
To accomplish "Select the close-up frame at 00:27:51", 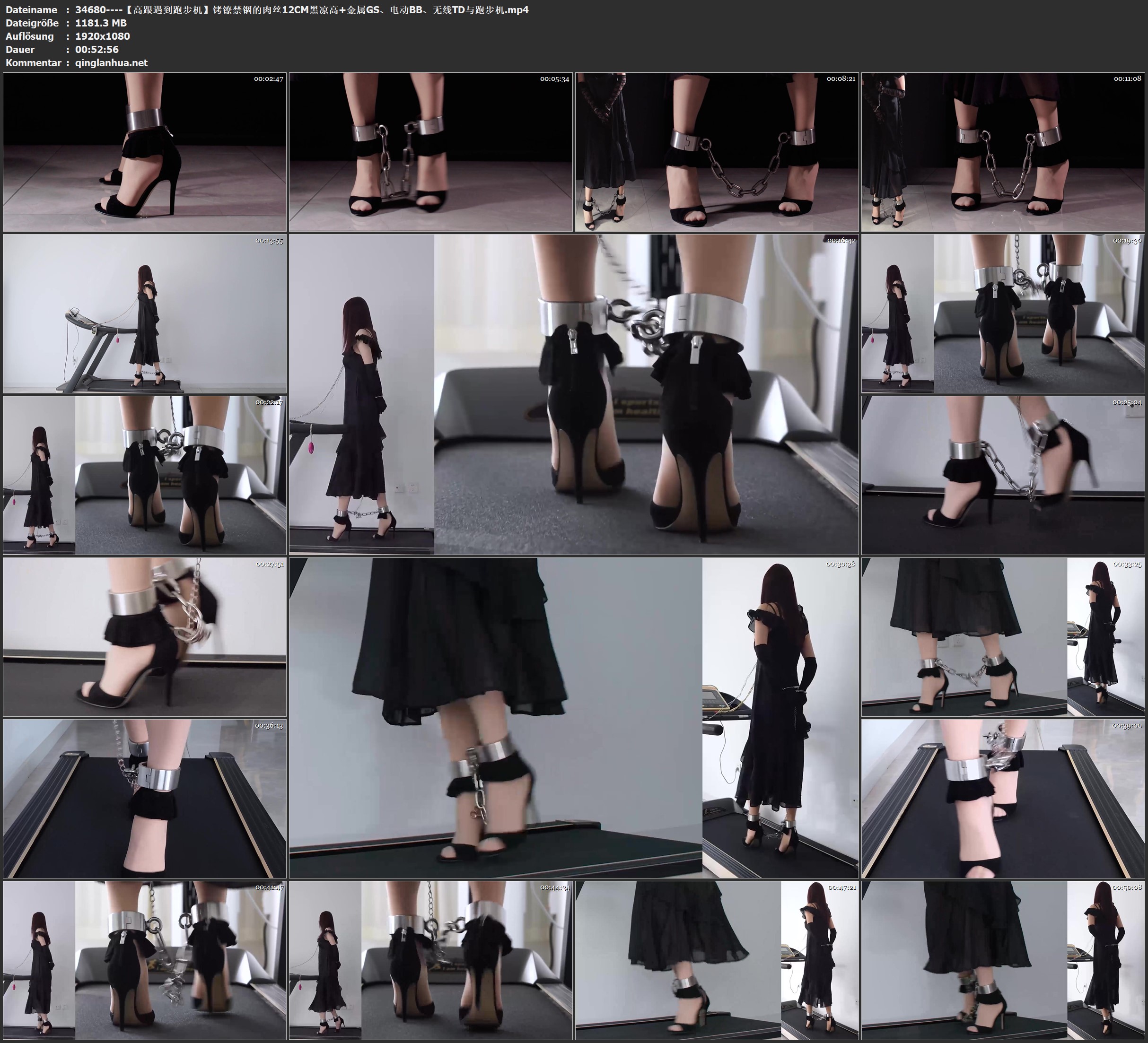I will (x=145, y=637).
